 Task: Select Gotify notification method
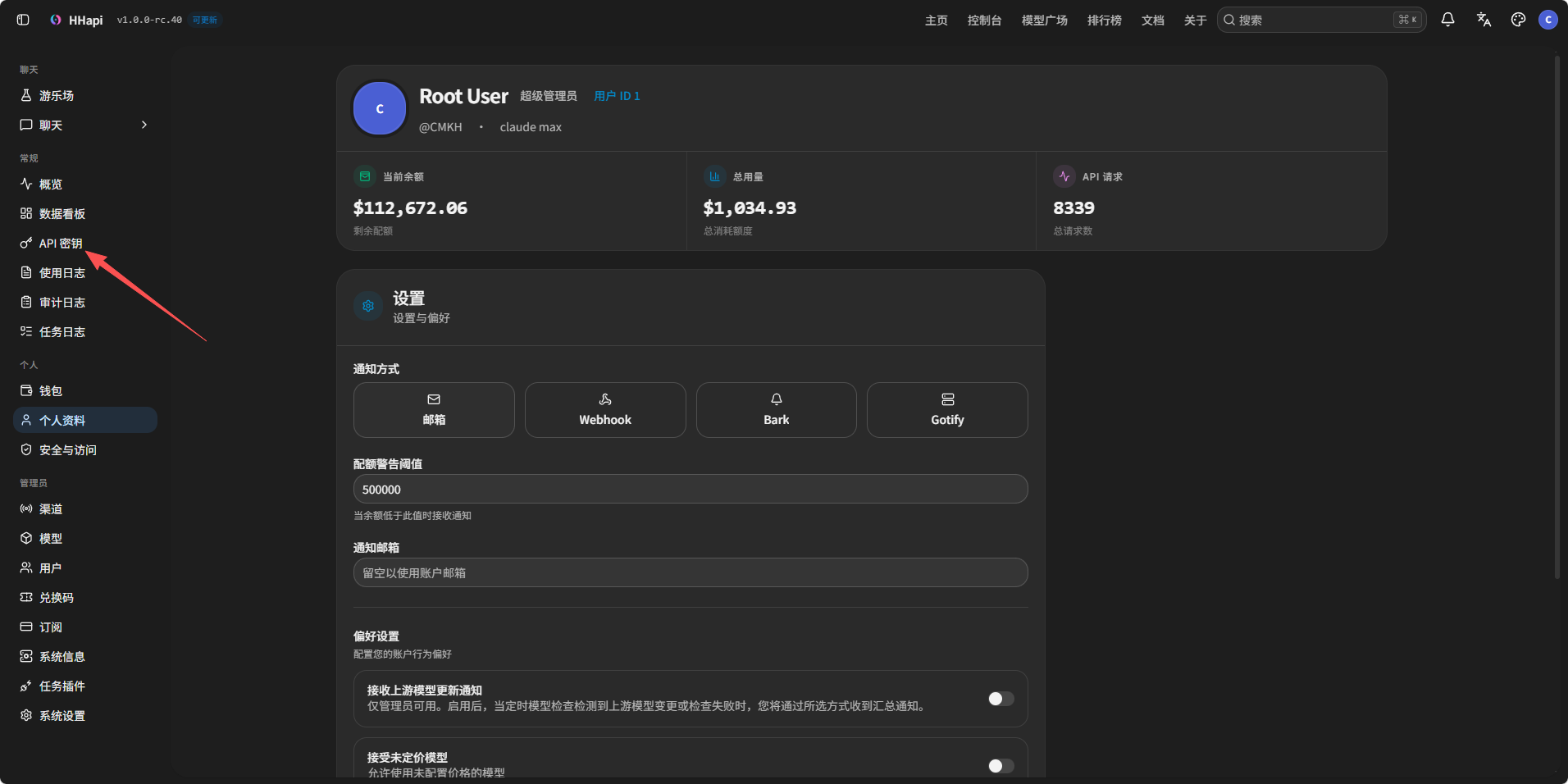947,410
